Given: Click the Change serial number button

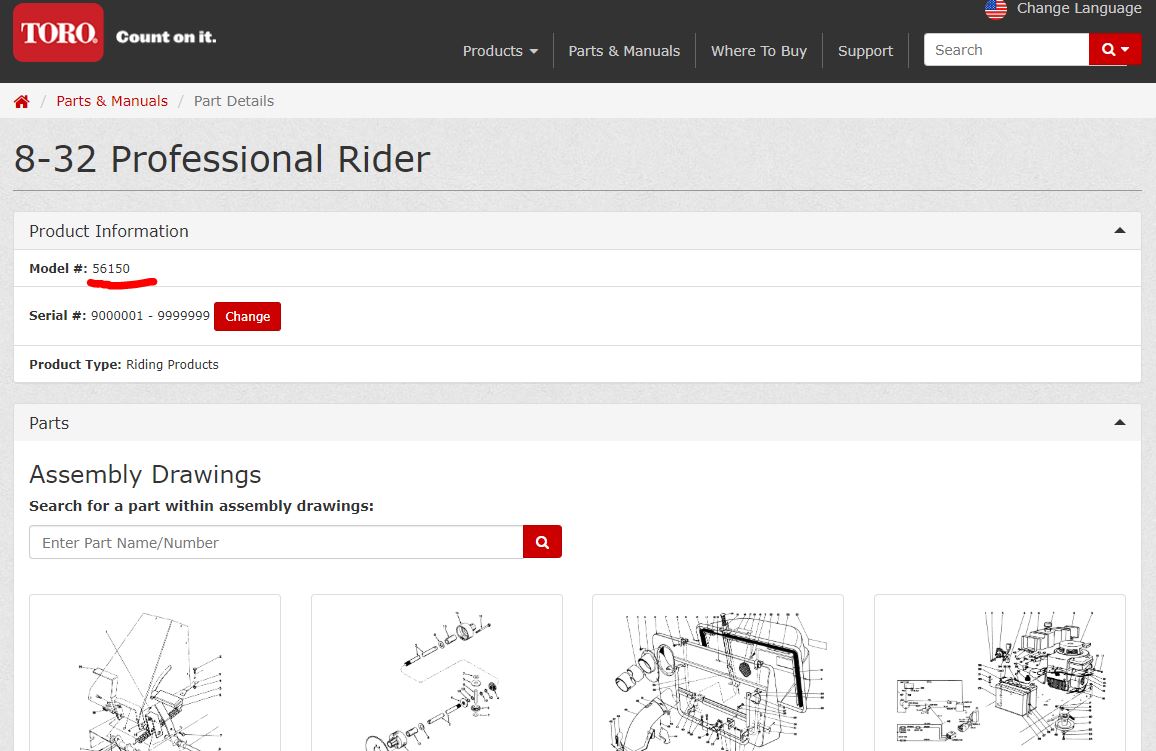Looking at the screenshot, I should point(247,316).
